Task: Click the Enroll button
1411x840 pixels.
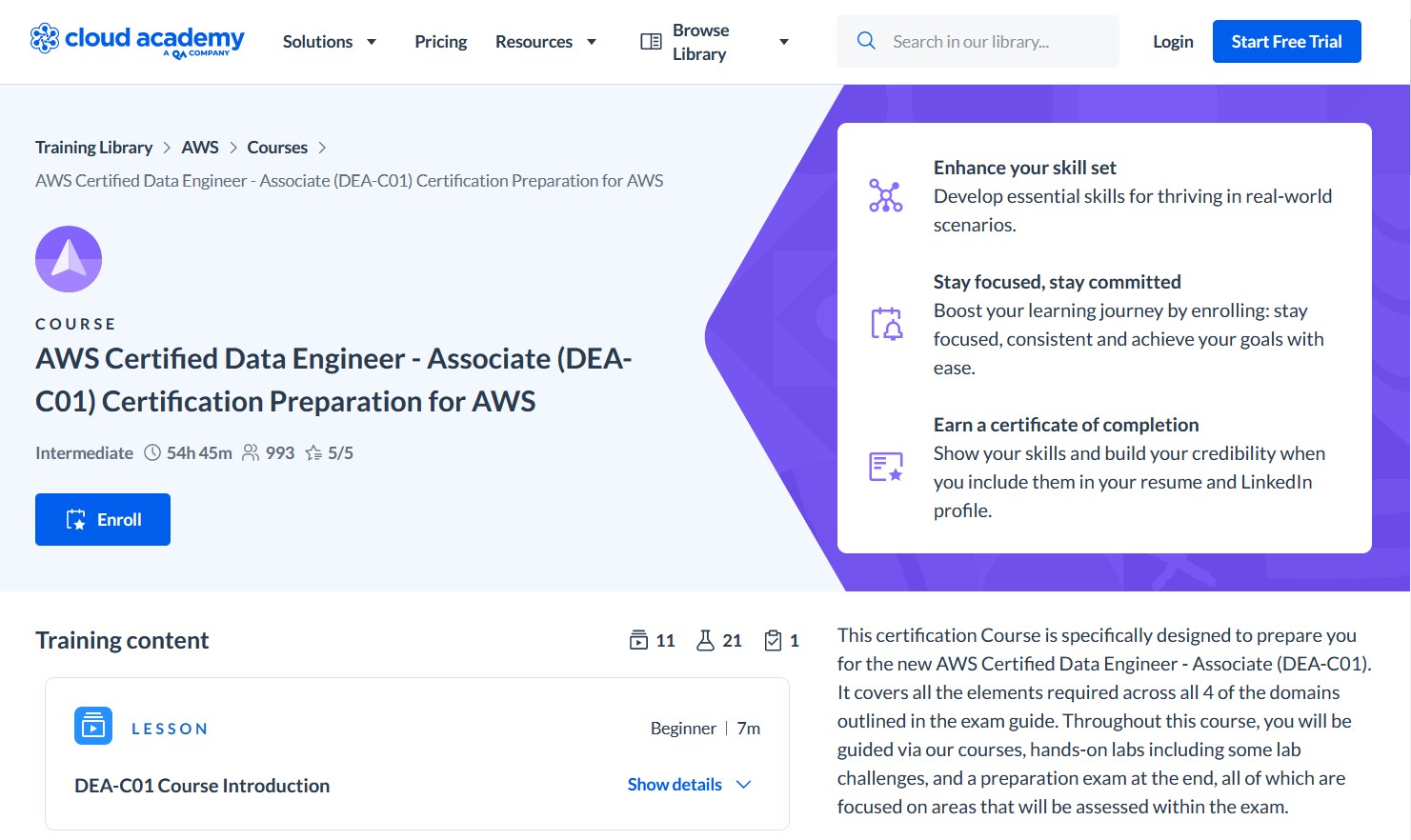Action: [x=102, y=519]
